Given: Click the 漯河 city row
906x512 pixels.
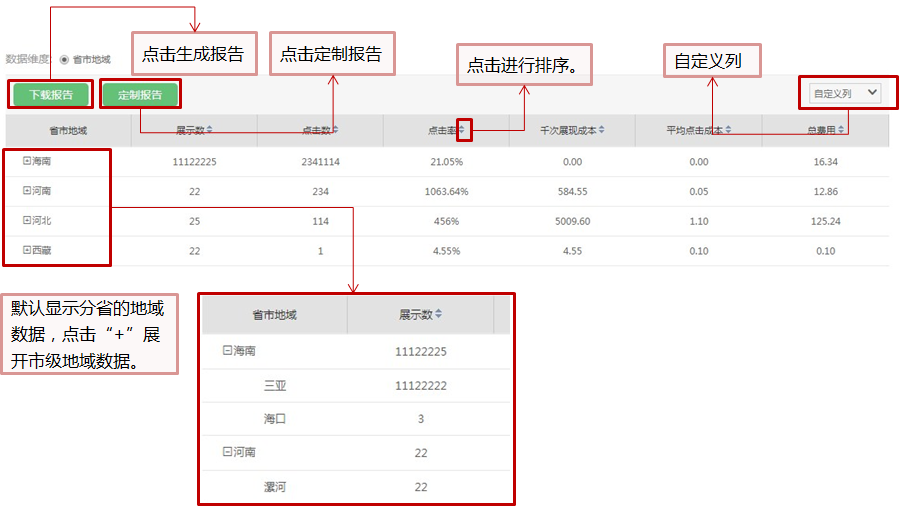Looking at the screenshot, I should (275, 486).
